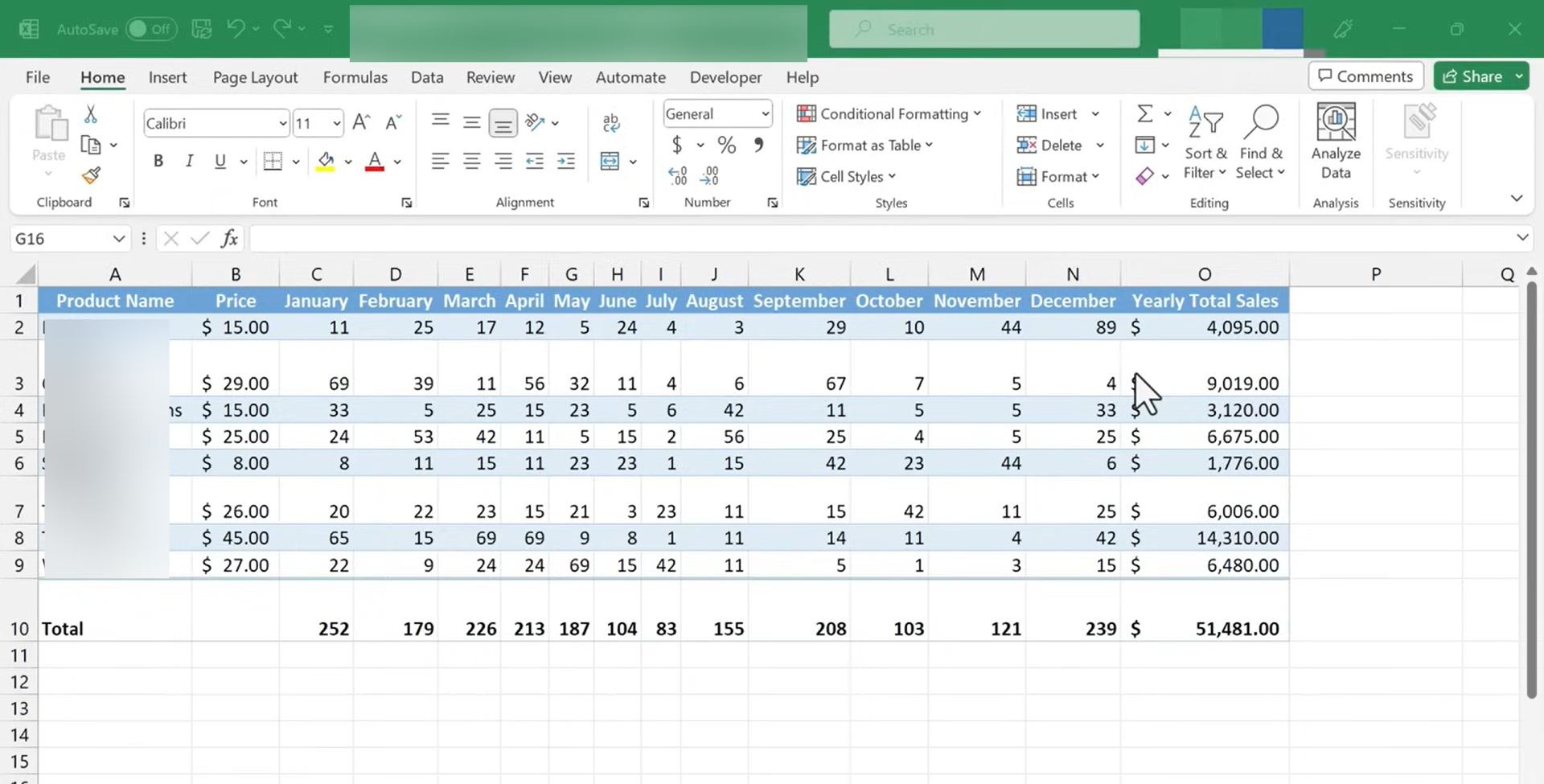
Task: Click Increase Font Size icon
Action: pos(361,122)
